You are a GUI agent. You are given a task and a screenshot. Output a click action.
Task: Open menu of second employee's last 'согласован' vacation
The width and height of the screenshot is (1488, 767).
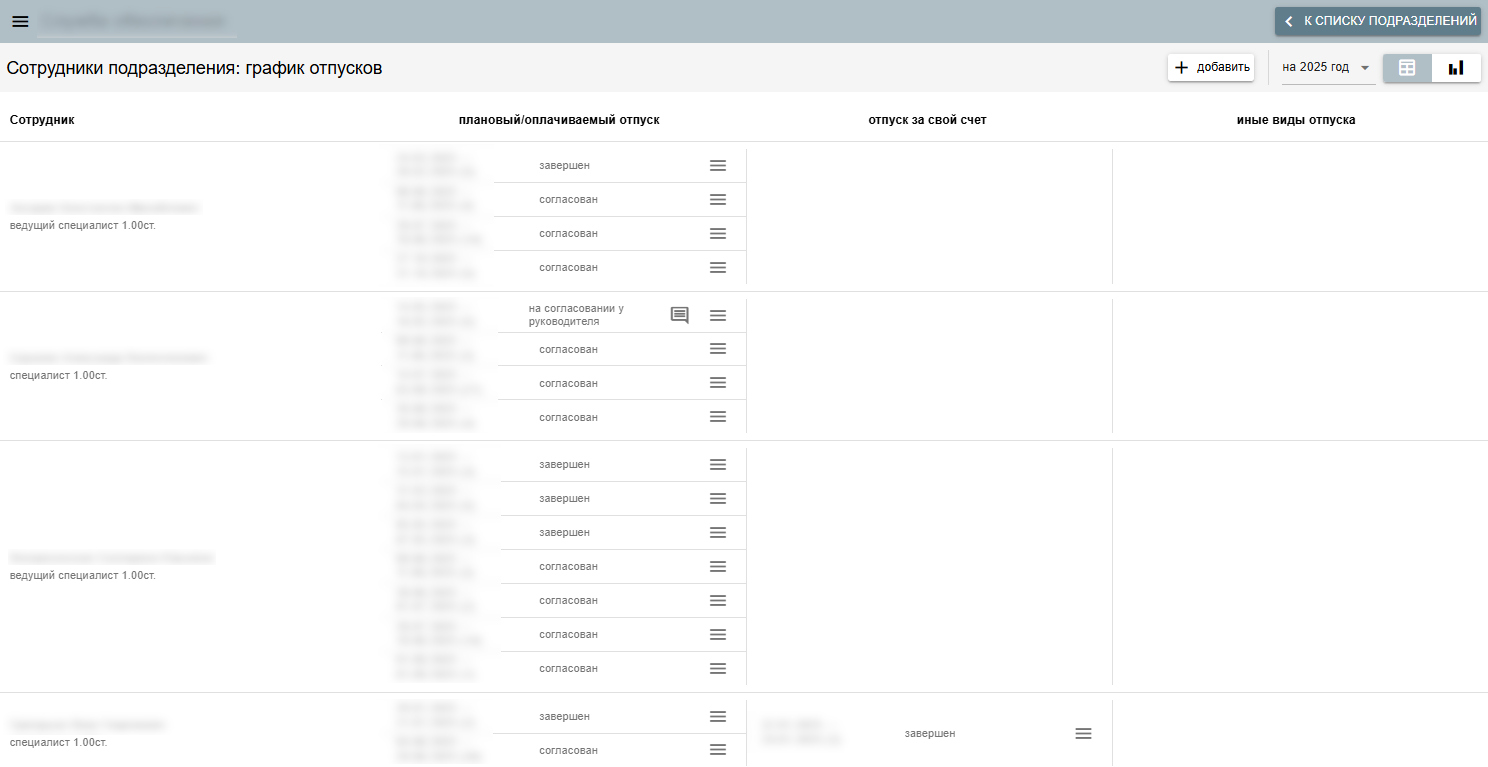click(718, 417)
